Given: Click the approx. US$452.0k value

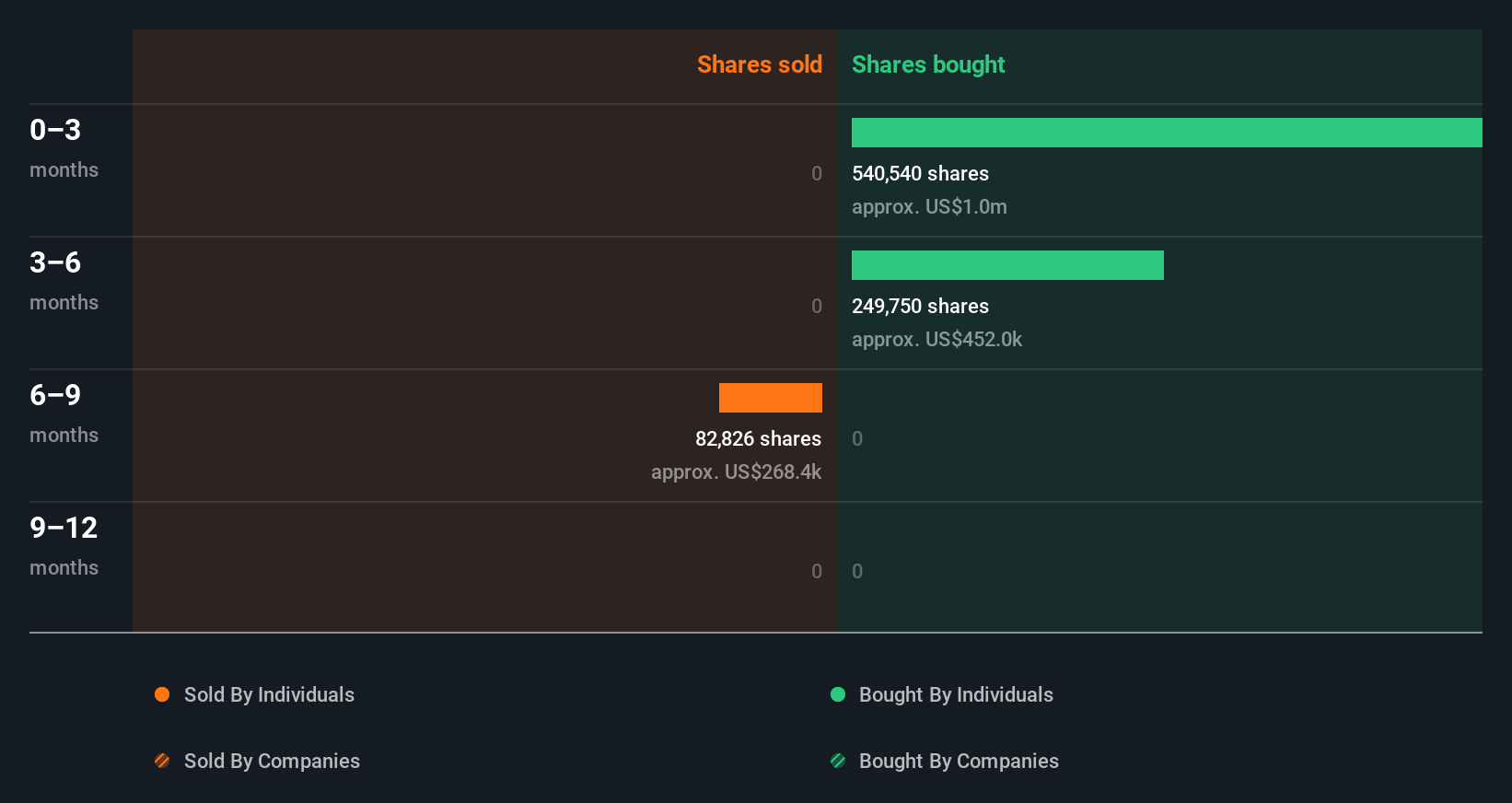Looking at the screenshot, I should [x=936, y=339].
